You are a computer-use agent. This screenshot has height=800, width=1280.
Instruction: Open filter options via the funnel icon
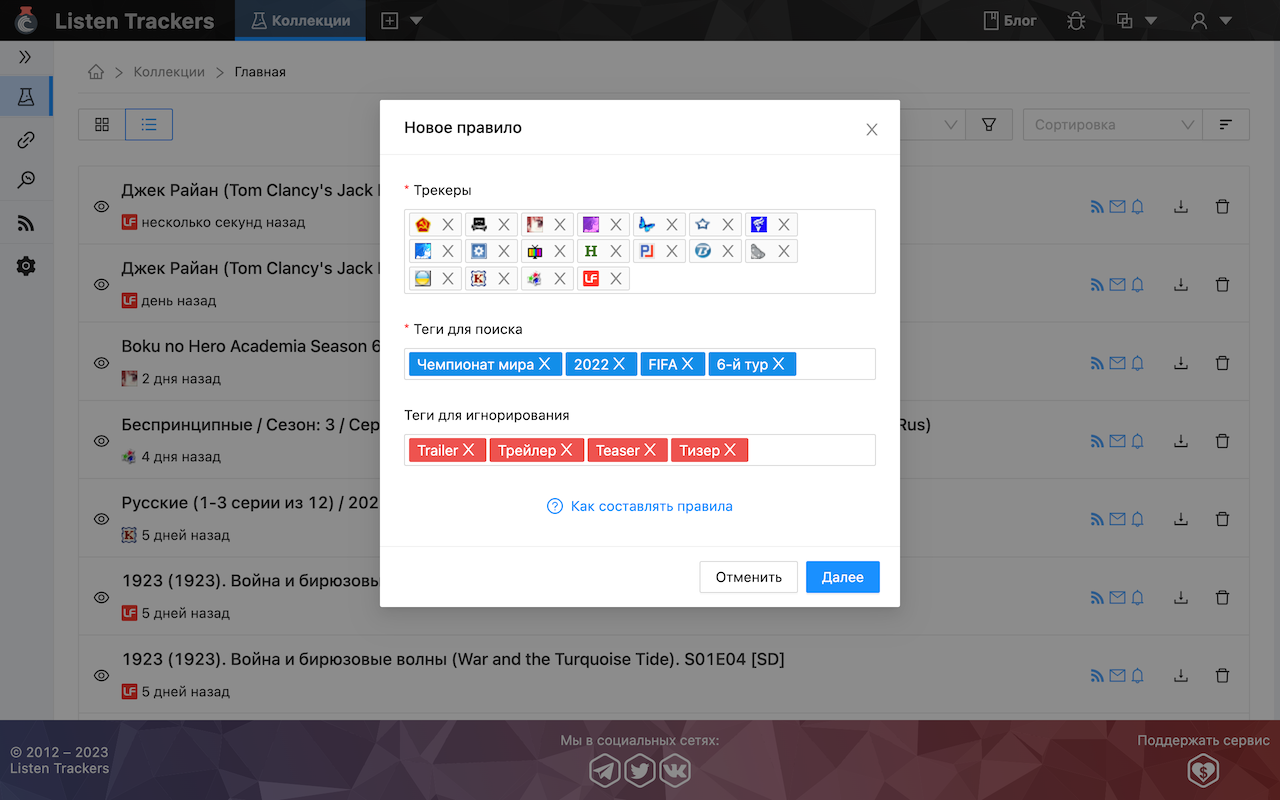click(989, 124)
